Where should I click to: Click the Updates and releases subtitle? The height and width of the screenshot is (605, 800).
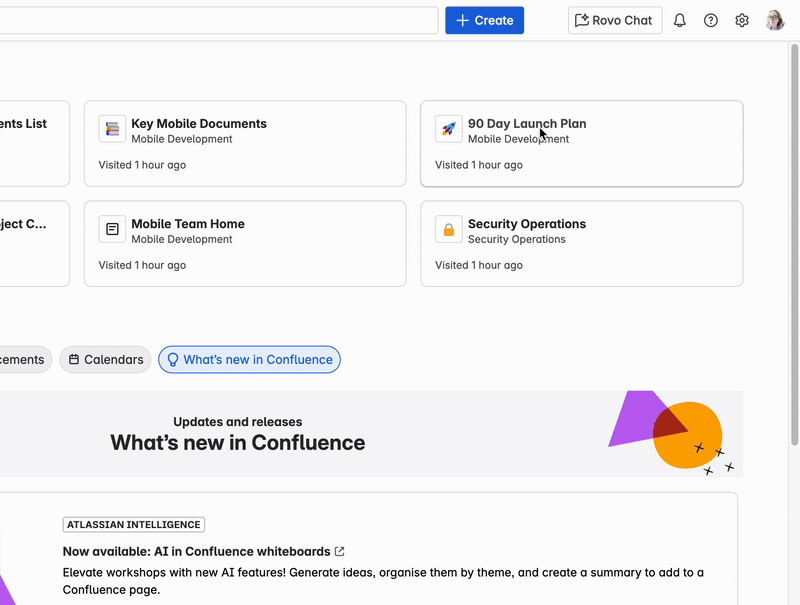[238, 422]
